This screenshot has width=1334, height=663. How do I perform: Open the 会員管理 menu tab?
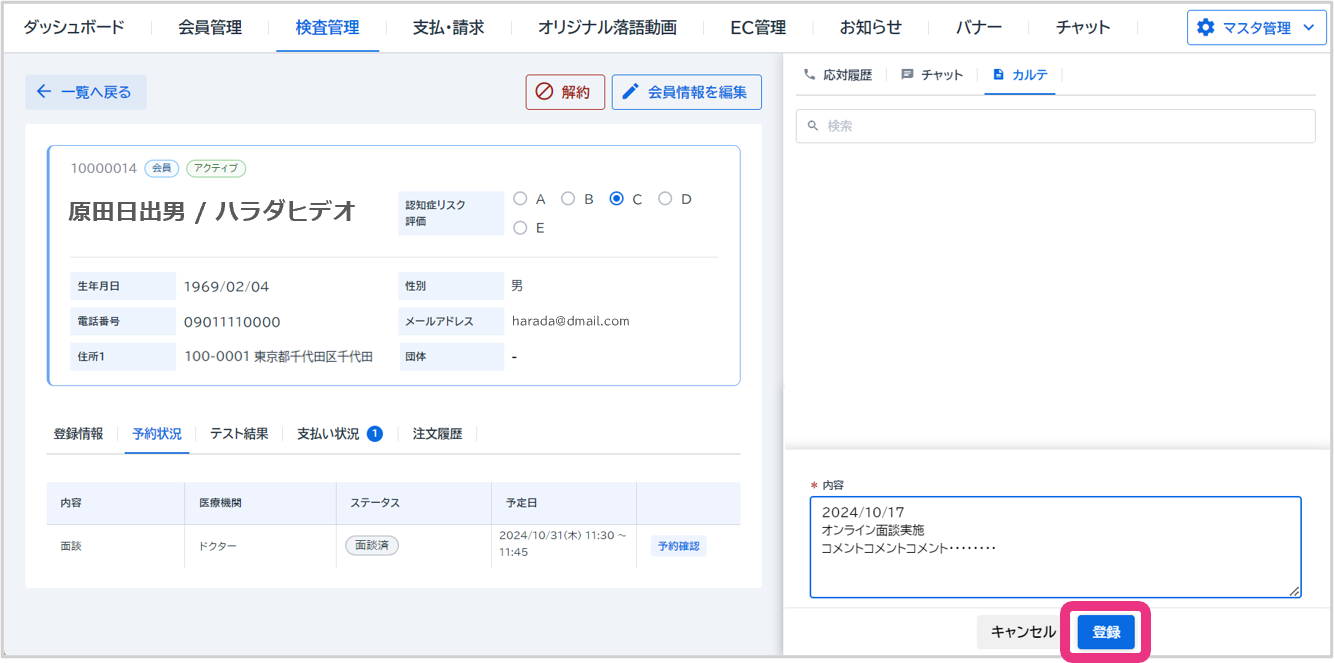tap(210, 27)
